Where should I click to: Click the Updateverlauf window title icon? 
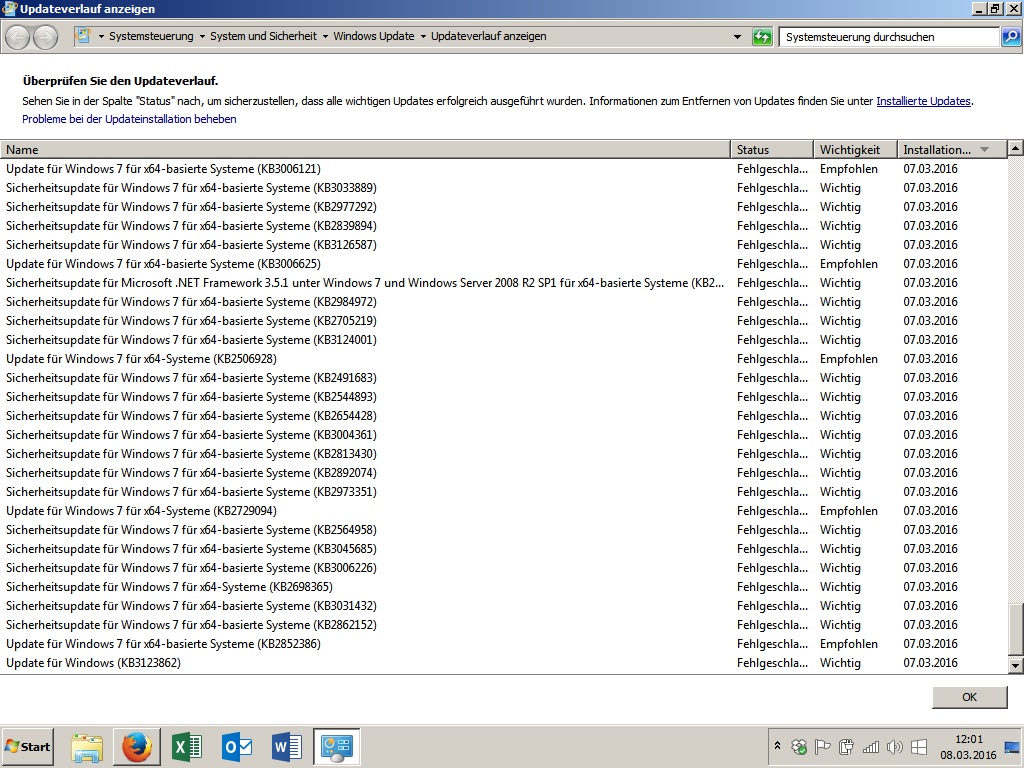tap(9, 8)
